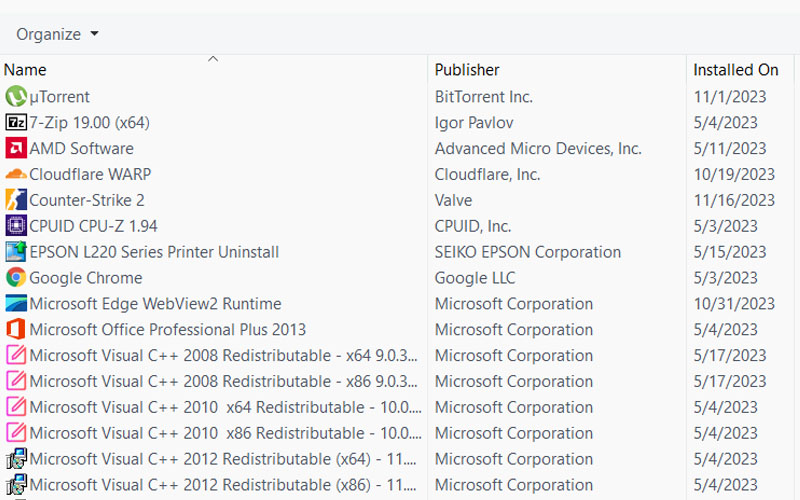Sort the list by the Name column header

[25, 70]
